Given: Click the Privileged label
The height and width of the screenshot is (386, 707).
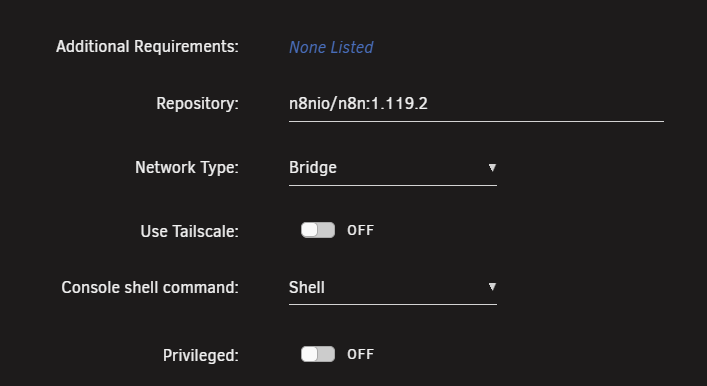Looking at the screenshot, I should point(201,355).
